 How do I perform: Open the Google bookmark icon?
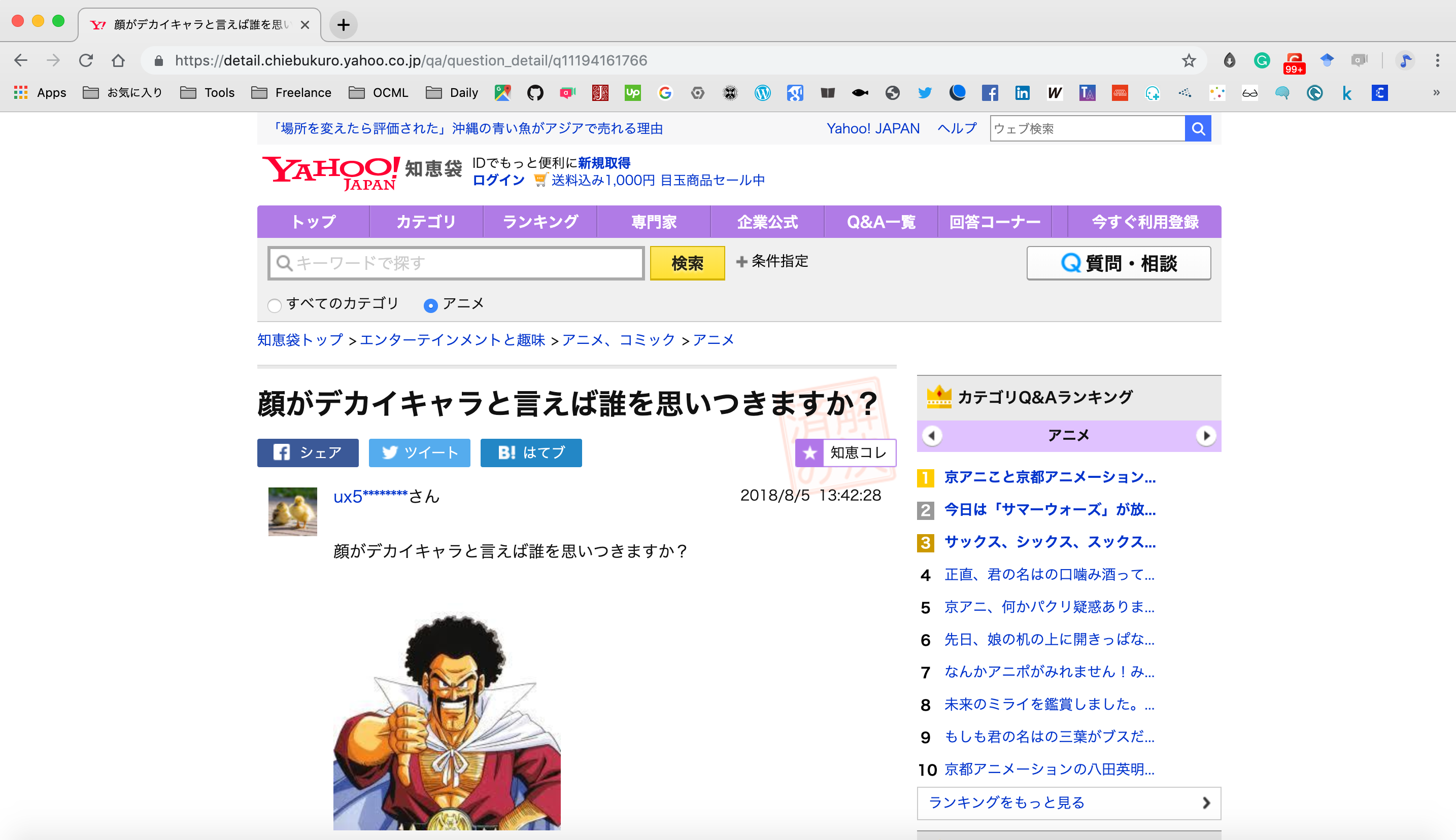(665, 92)
